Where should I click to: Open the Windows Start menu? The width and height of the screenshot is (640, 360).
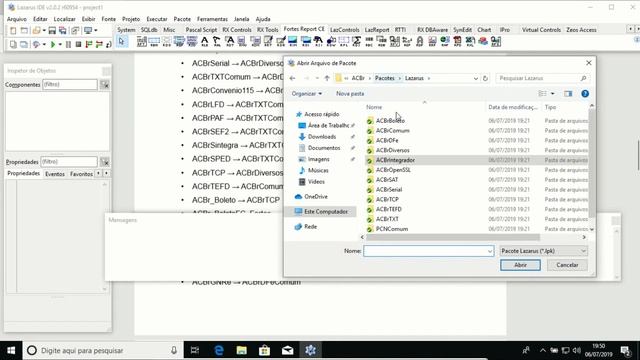coord(11,350)
